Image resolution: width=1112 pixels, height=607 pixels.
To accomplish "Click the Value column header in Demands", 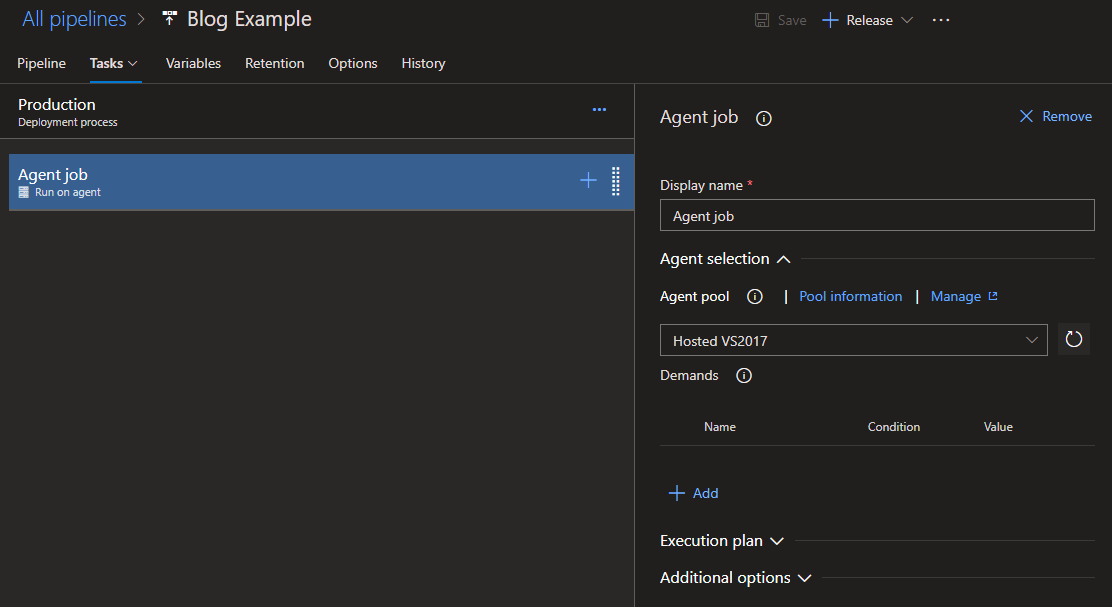I will pyautogui.click(x=998, y=427).
